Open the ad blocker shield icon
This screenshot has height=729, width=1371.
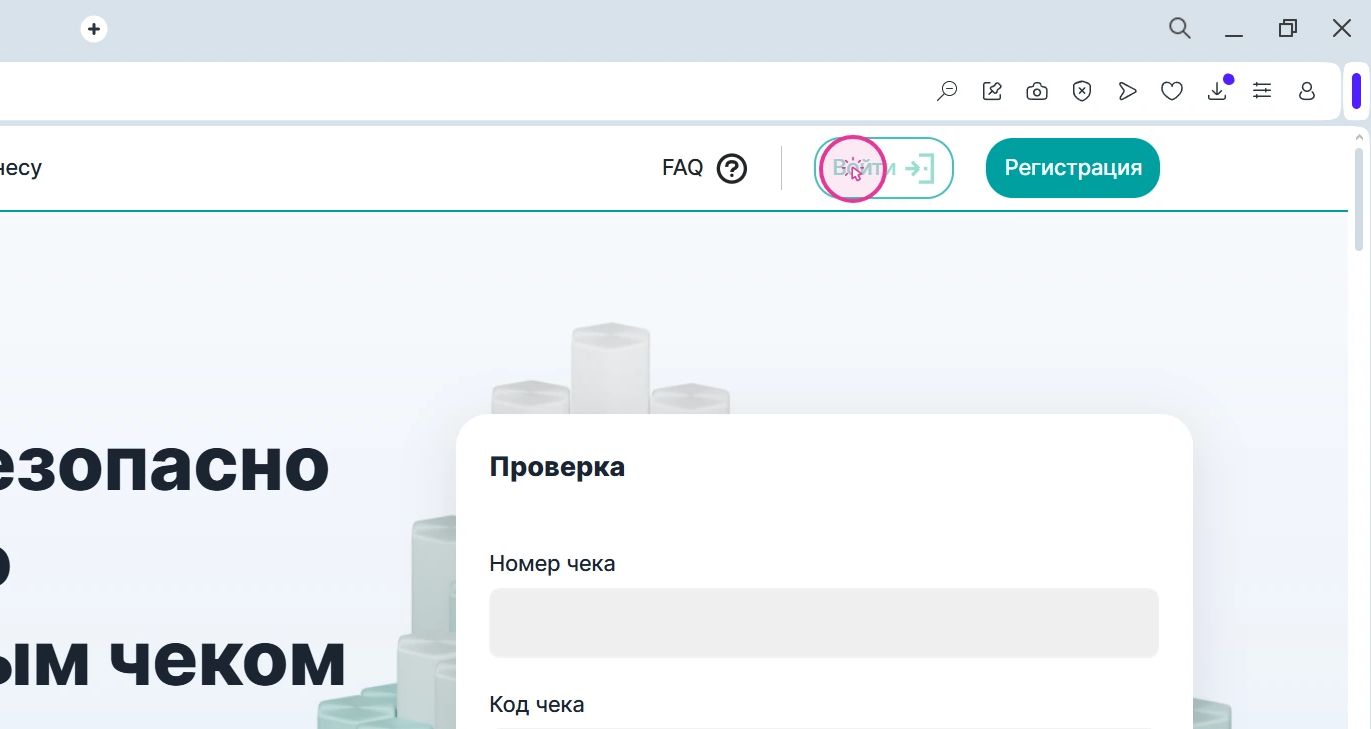pyautogui.click(x=1082, y=92)
